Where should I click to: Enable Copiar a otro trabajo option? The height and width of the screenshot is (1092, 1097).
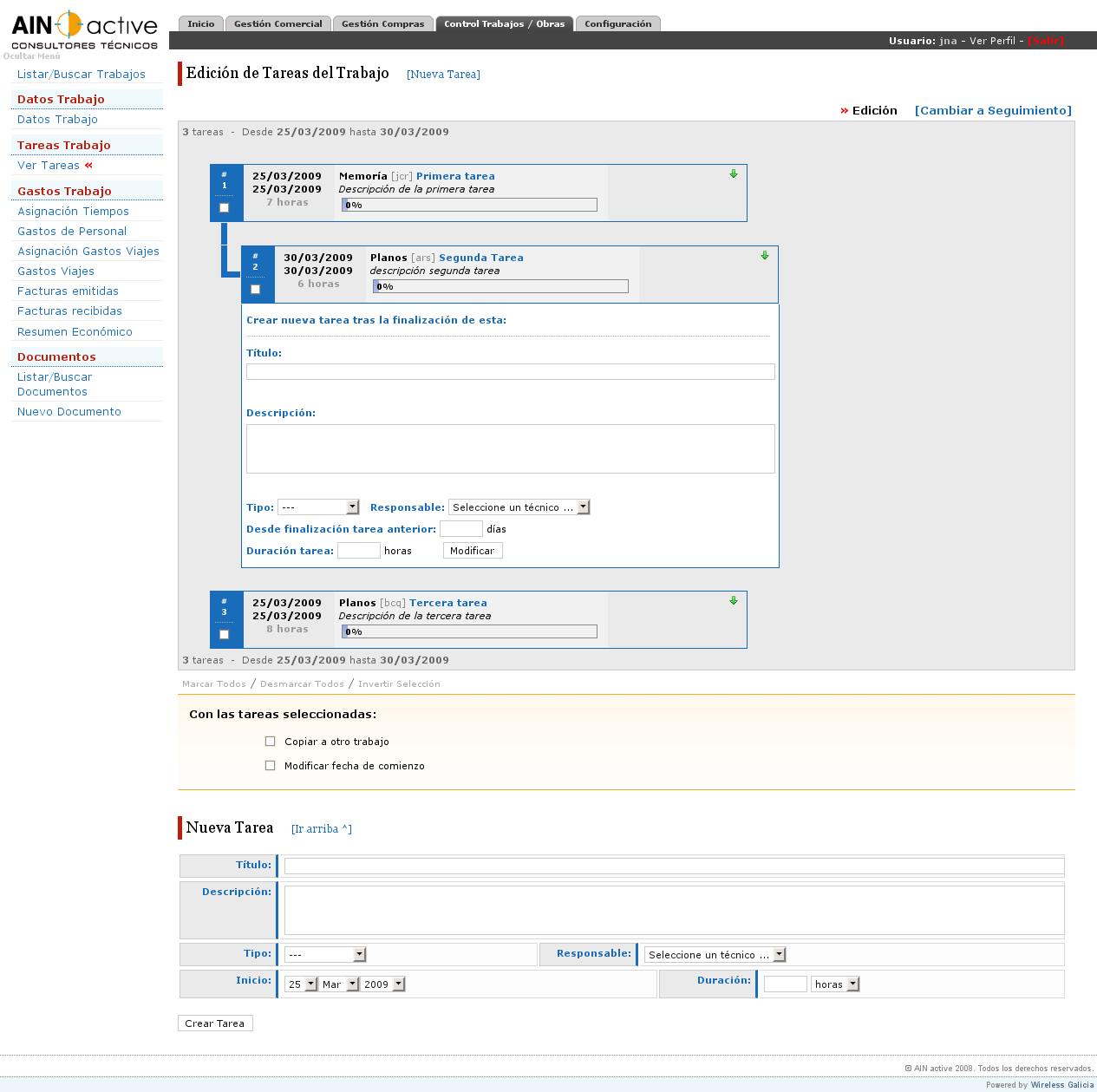[271, 742]
